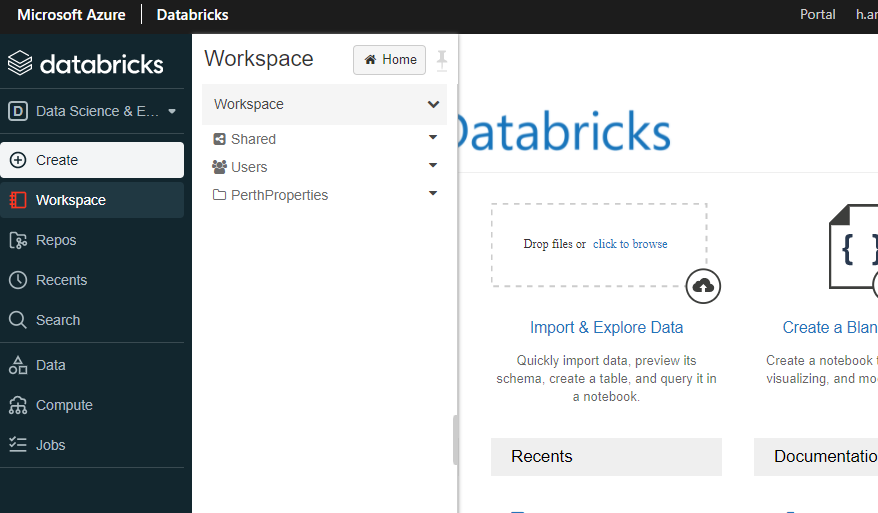Image resolution: width=878 pixels, height=513 pixels.
Task: Open the Portal link in the top bar
Action: [x=818, y=15]
